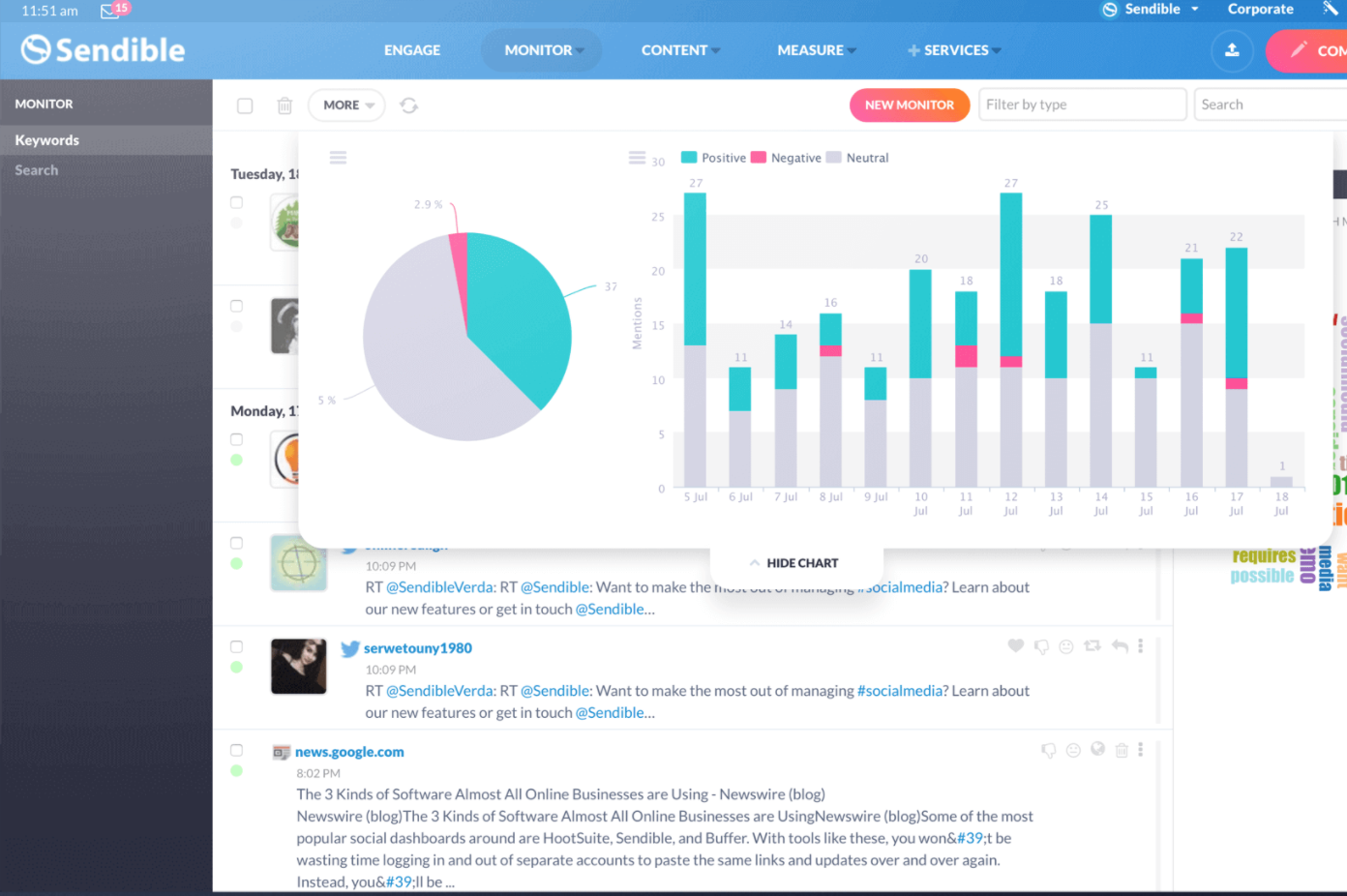Check the first Monday feed item checkbox
The height and width of the screenshot is (896, 1347).
[x=236, y=439]
